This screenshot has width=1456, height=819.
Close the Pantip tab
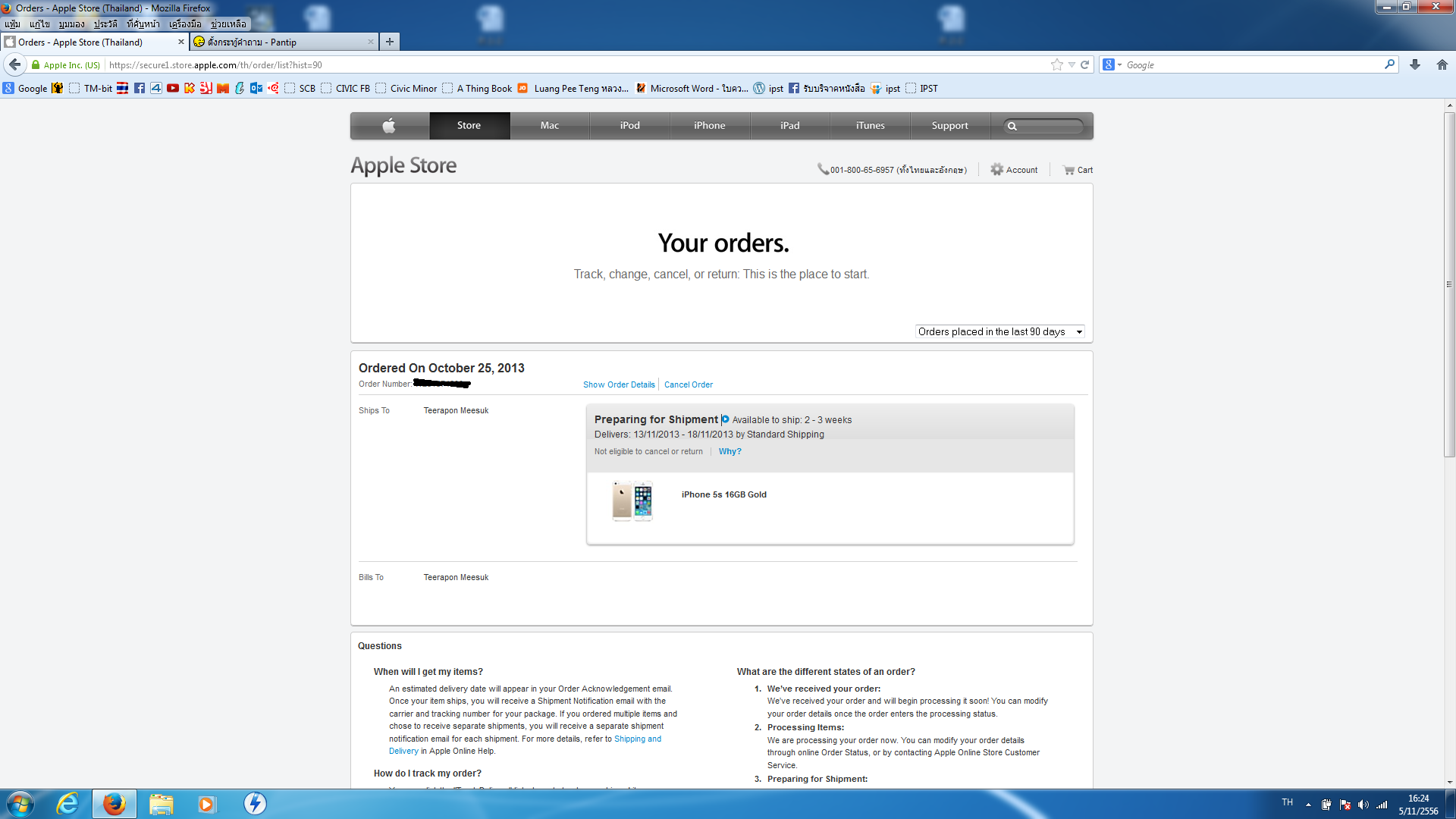[x=370, y=42]
